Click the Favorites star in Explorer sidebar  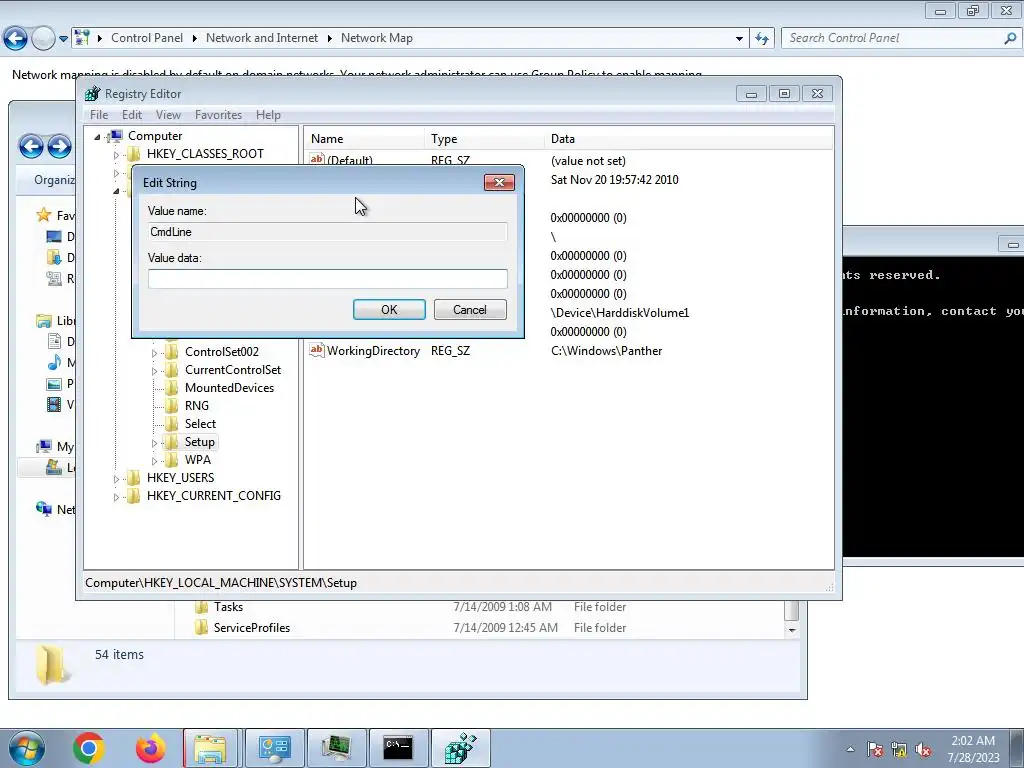pyautogui.click(x=44, y=215)
